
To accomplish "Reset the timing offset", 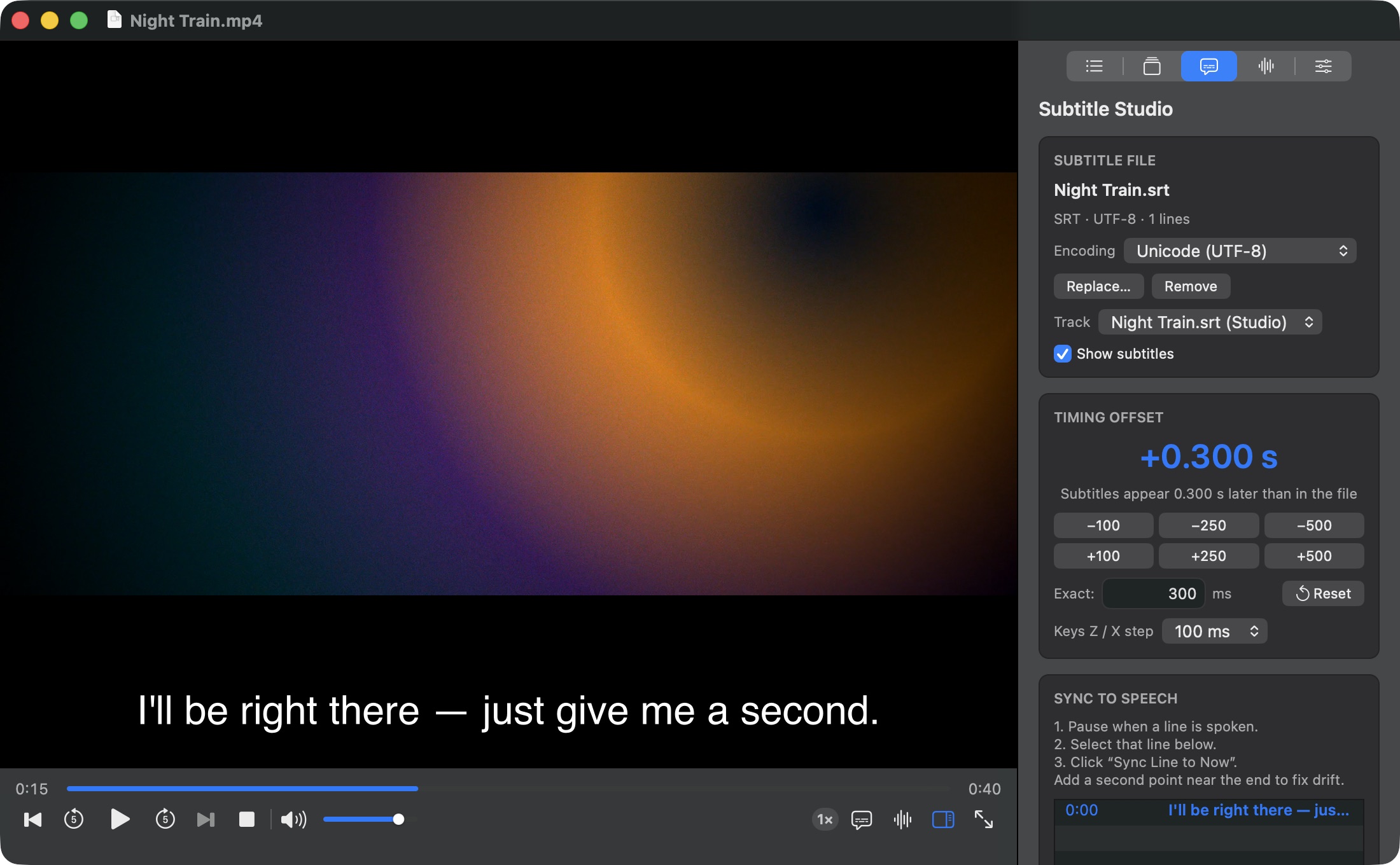I will (x=1323, y=593).
